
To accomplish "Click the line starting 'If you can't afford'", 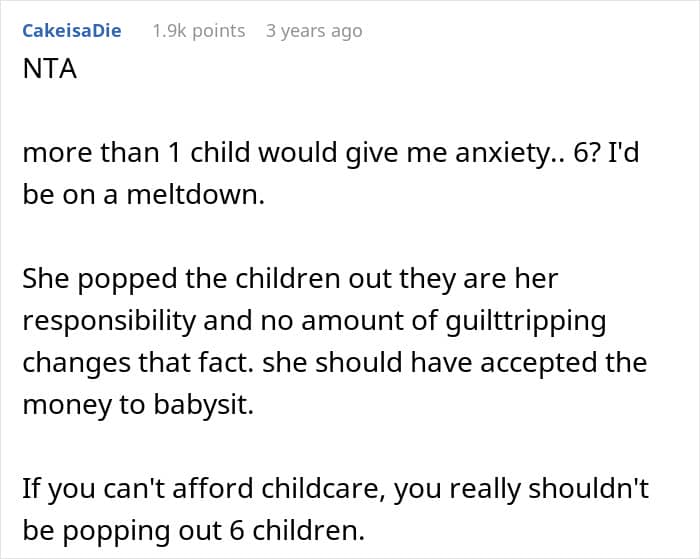I will (335, 488).
